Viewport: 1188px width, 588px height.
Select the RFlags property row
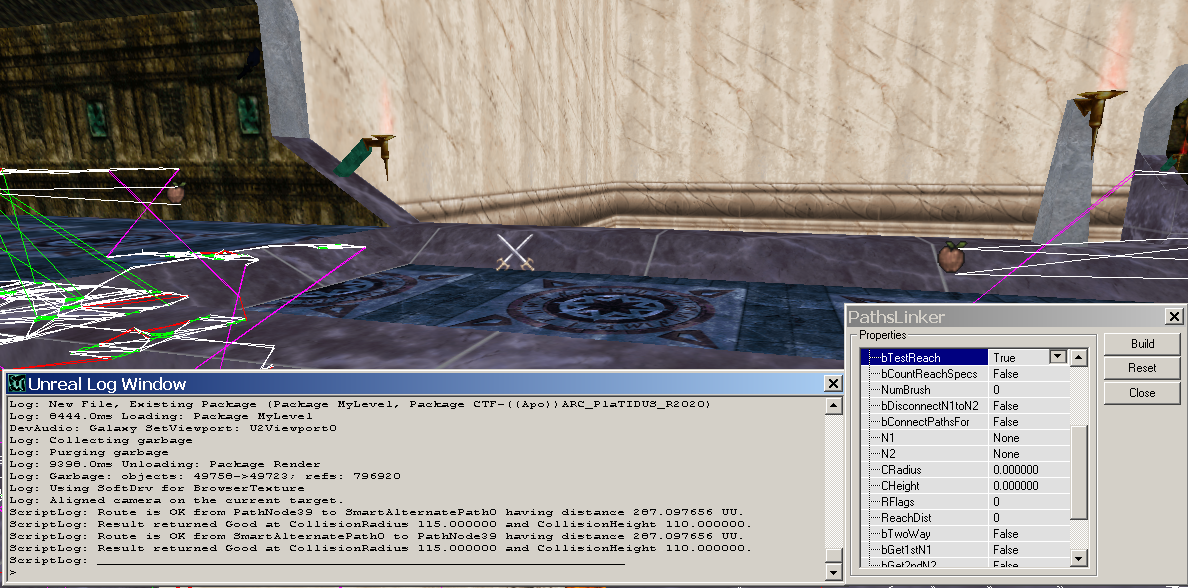(964, 501)
